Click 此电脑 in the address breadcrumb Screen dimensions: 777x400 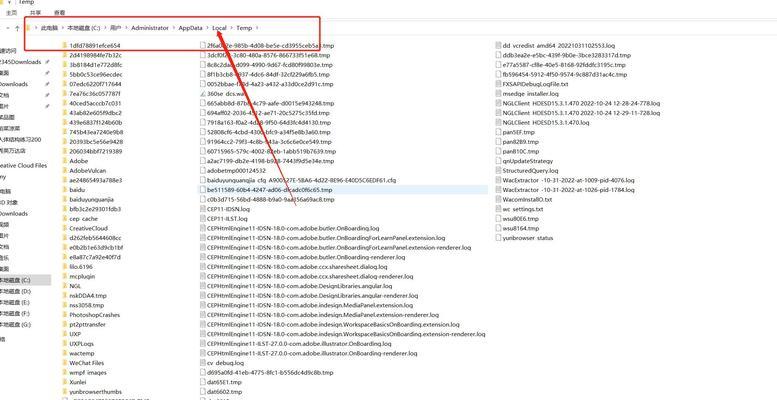[x=49, y=28]
